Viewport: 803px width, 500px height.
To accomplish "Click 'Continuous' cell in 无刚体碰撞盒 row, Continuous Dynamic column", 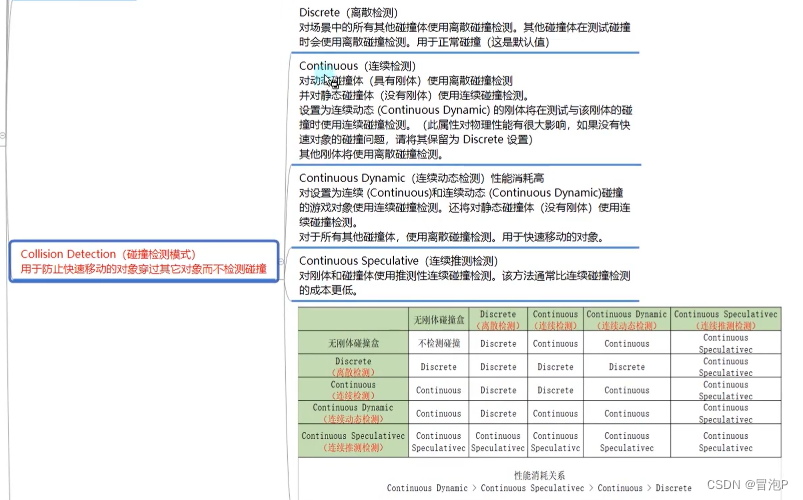I will pos(627,344).
